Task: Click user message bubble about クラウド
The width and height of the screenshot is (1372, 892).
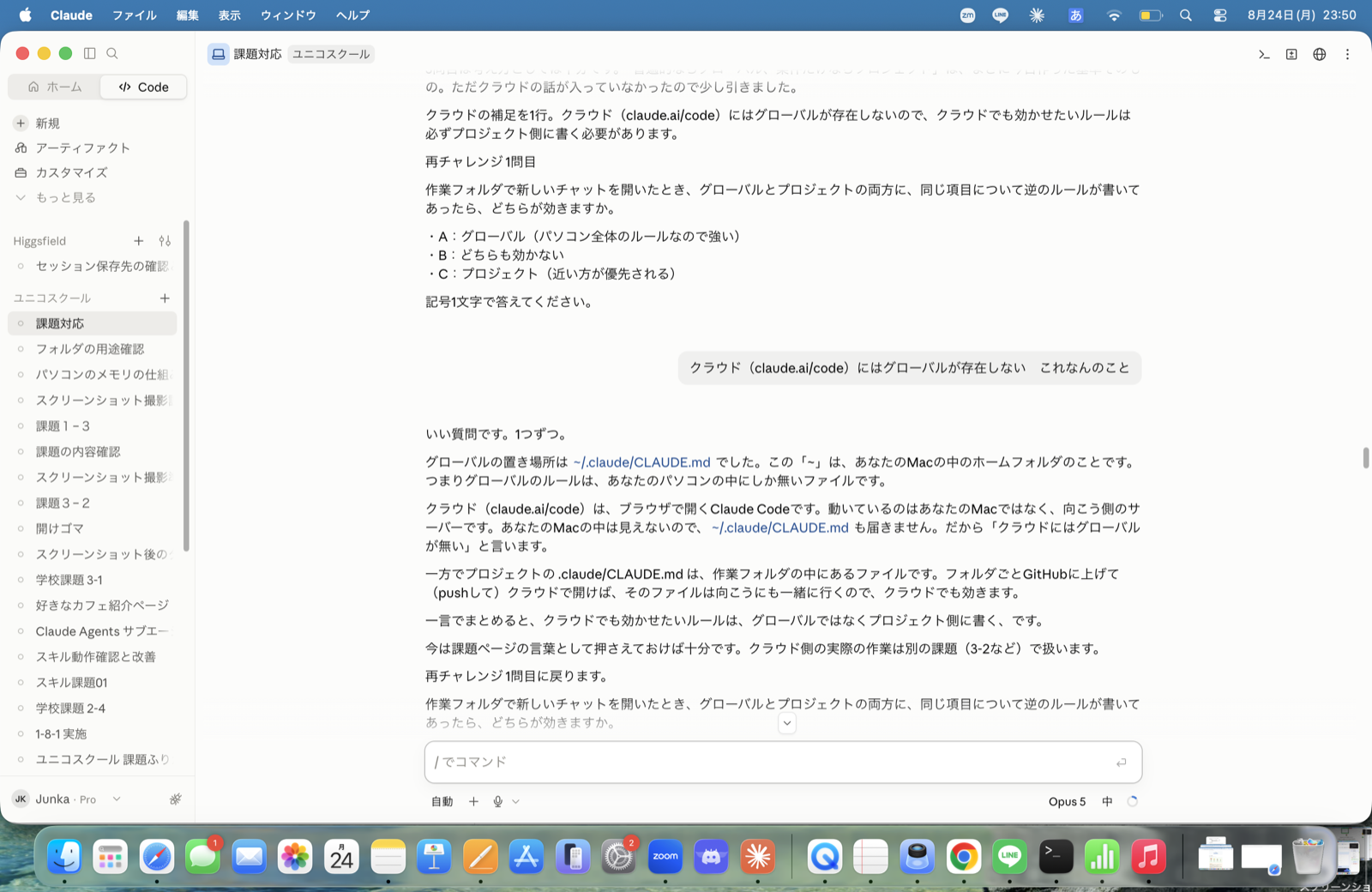Action: coord(910,367)
